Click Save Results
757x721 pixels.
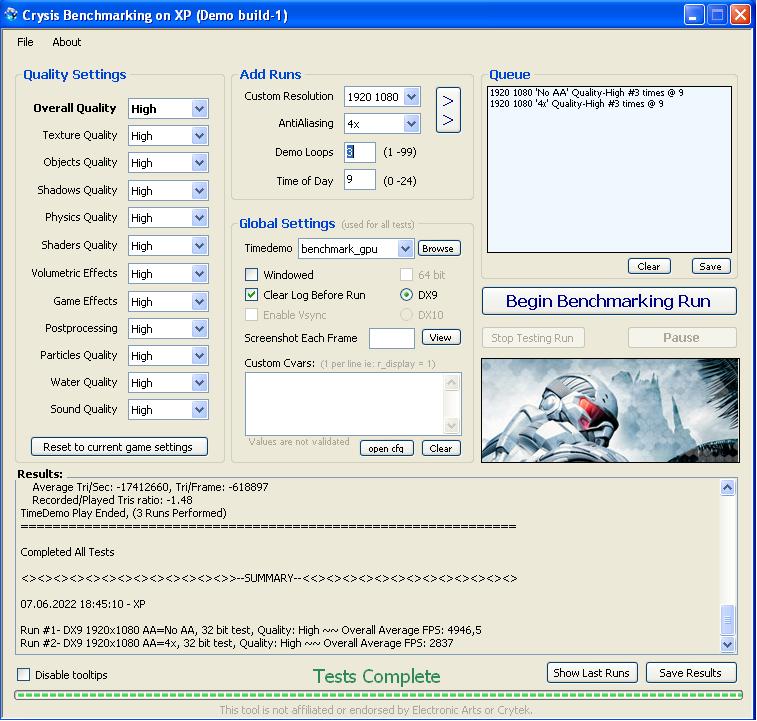coord(691,672)
